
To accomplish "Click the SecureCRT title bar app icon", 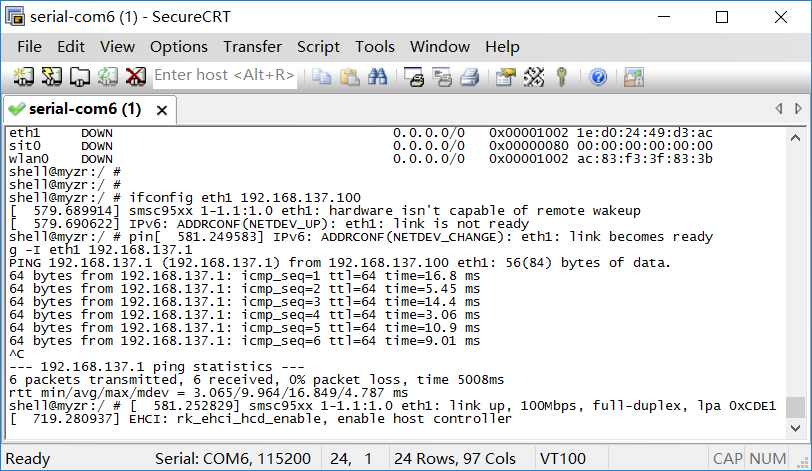I will 15,17.
